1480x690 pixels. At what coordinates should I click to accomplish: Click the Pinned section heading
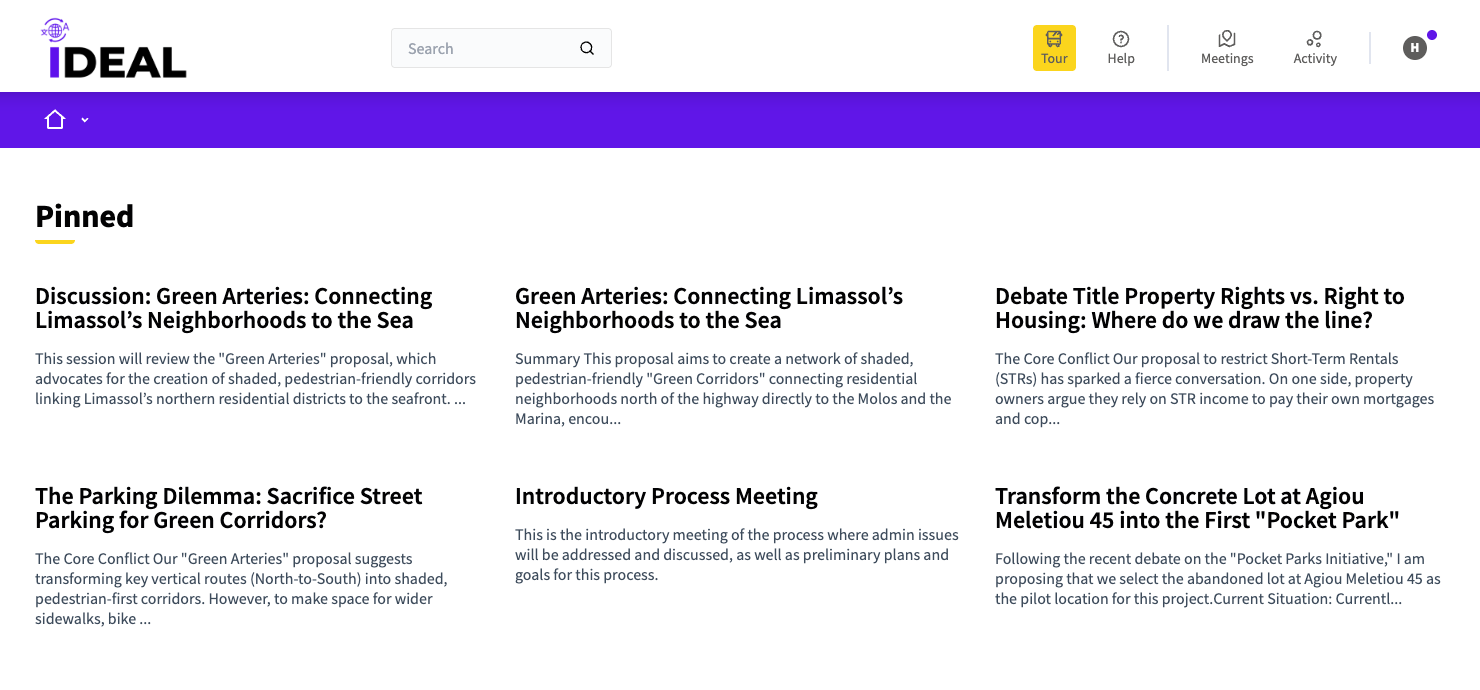click(84, 217)
